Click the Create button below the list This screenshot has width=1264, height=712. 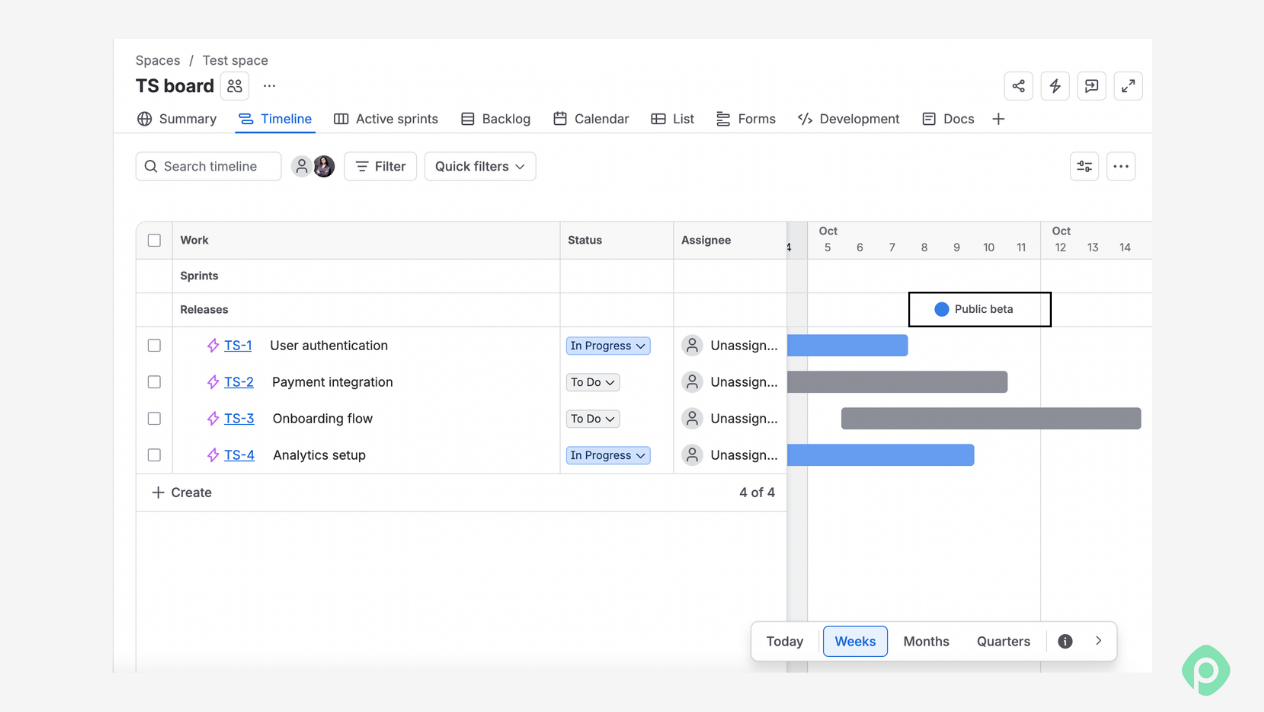click(x=182, y=492)
